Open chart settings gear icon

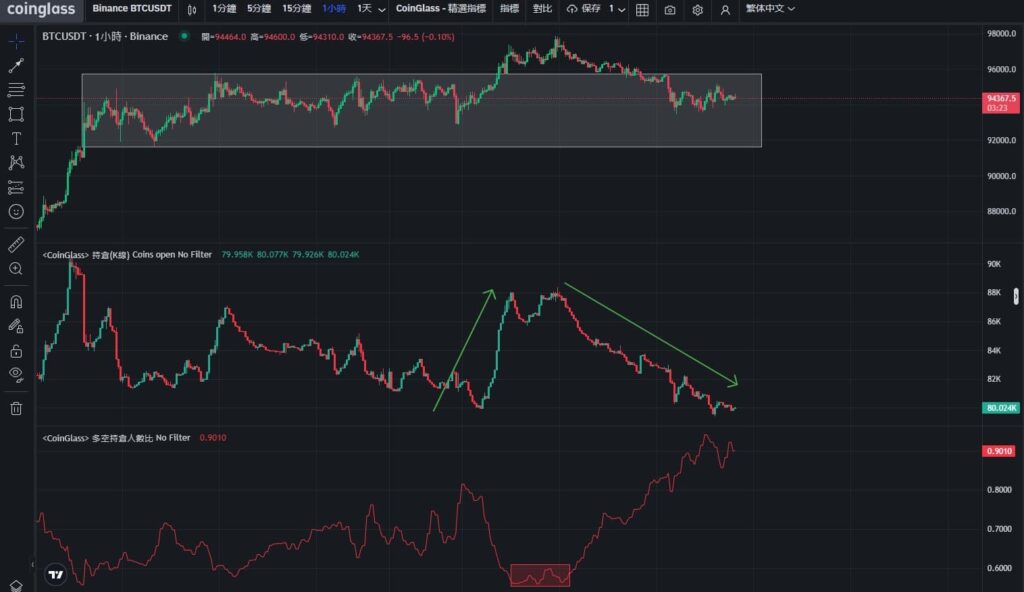[x=698, y=9]
